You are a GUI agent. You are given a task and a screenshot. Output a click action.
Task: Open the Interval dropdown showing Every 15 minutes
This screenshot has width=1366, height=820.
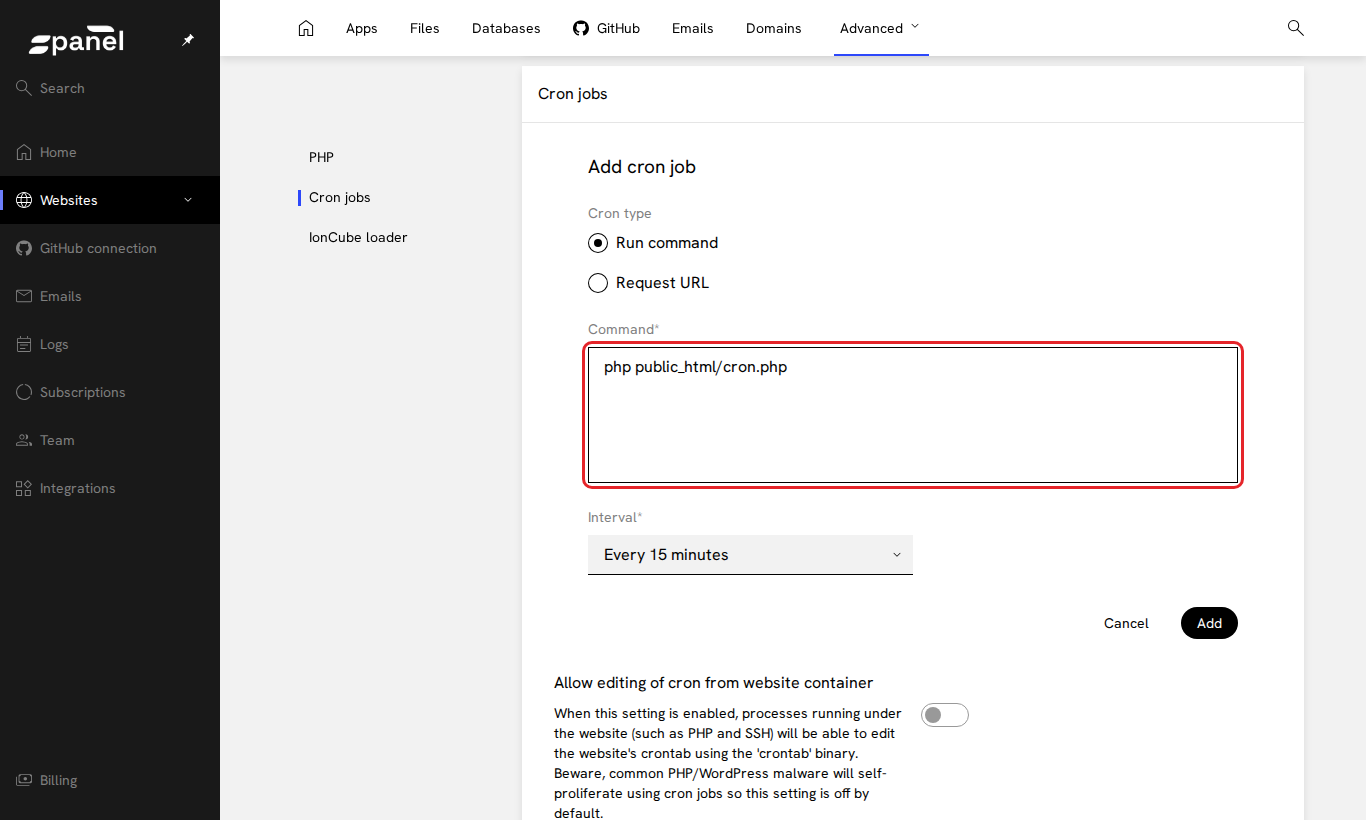click(750, 555)
